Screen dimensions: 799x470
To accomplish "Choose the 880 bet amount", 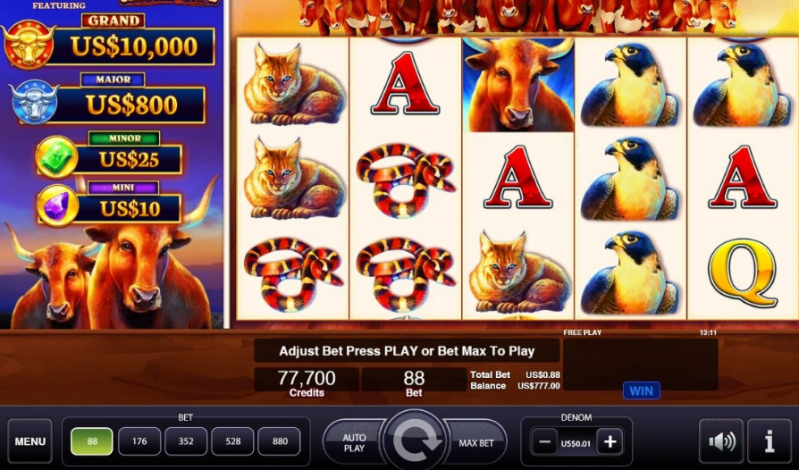I will 280,441.
